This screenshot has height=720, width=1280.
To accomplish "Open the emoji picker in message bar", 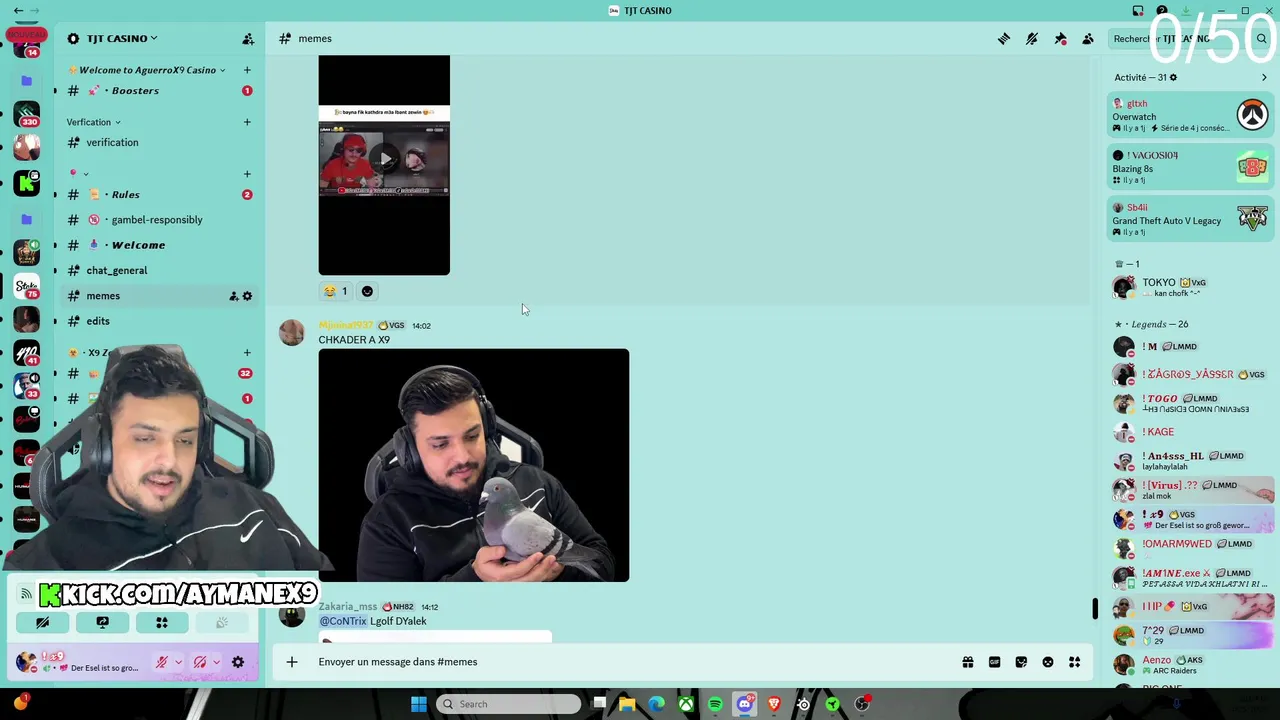I will click(x=1048, y=662).
